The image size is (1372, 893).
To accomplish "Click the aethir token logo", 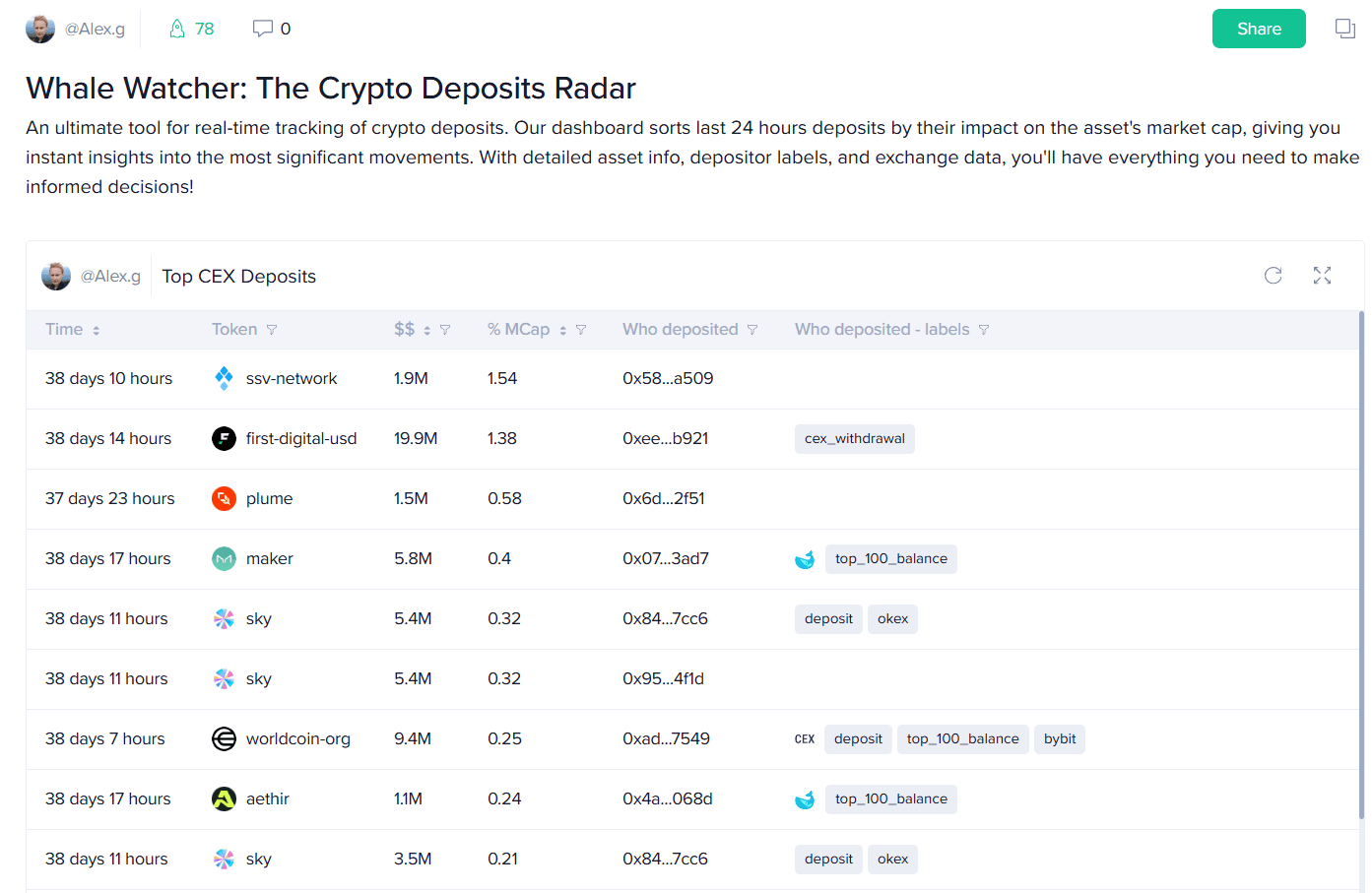I will point(224,798).
